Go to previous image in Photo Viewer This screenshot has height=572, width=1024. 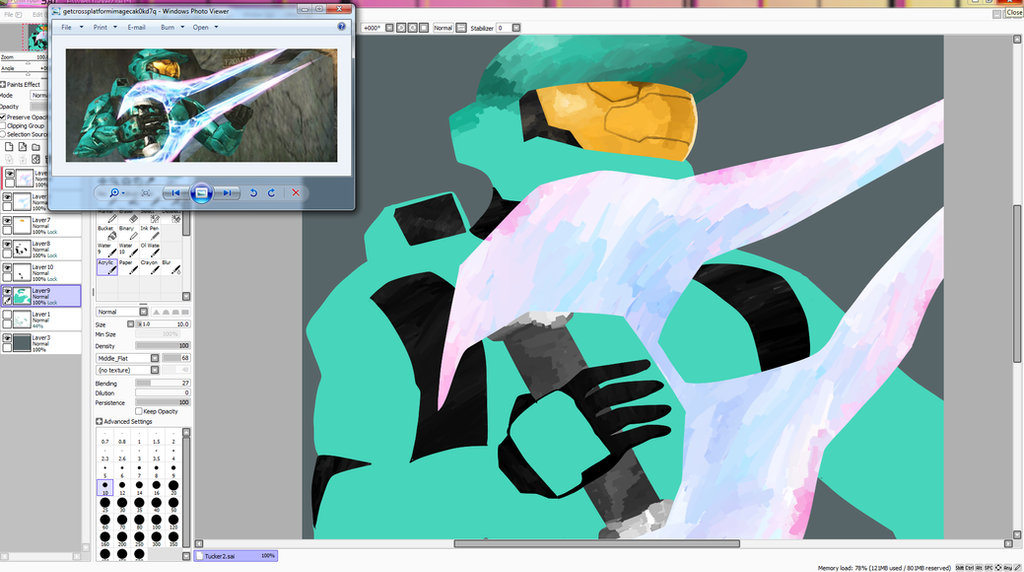(x=175, y=193)
